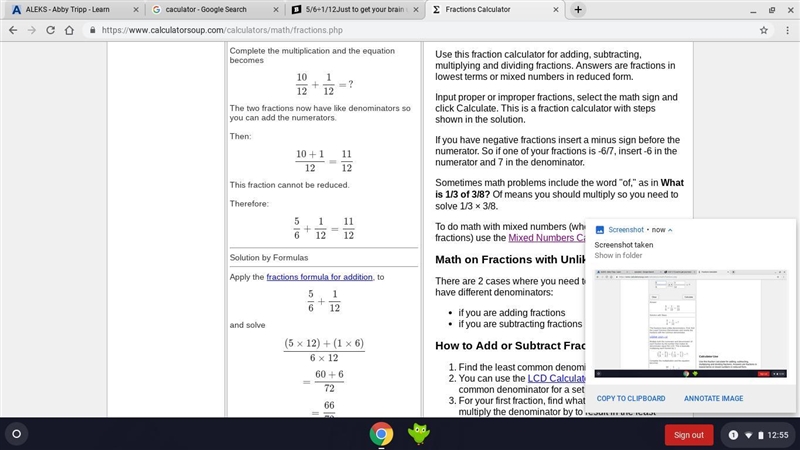Screen dimensions: 800x450
Task: Click the bold What is 1/3 of 3/8? text
Action: (560, 188)
